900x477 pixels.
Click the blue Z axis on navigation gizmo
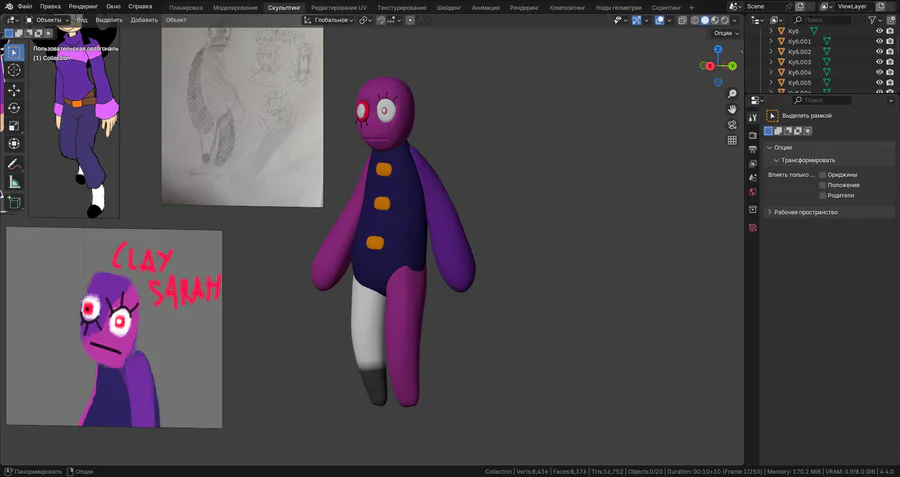point(717,49)
